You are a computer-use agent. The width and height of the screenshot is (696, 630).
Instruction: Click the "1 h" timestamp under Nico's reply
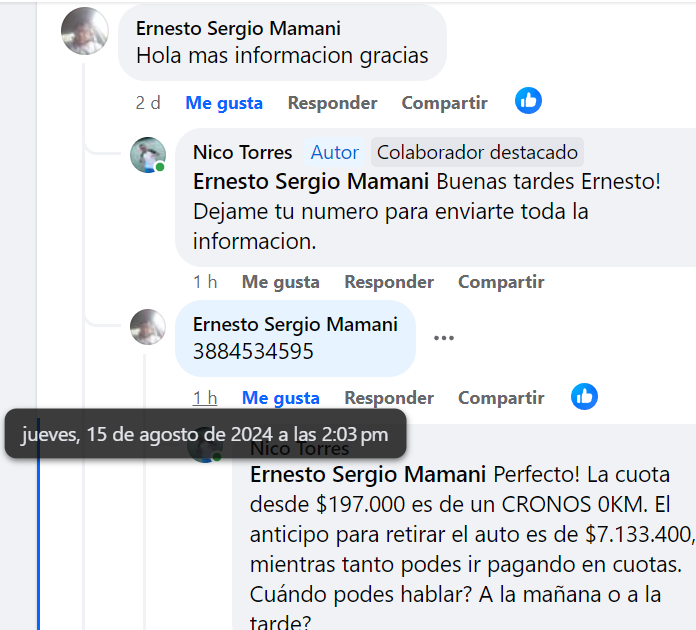(205, 282)
